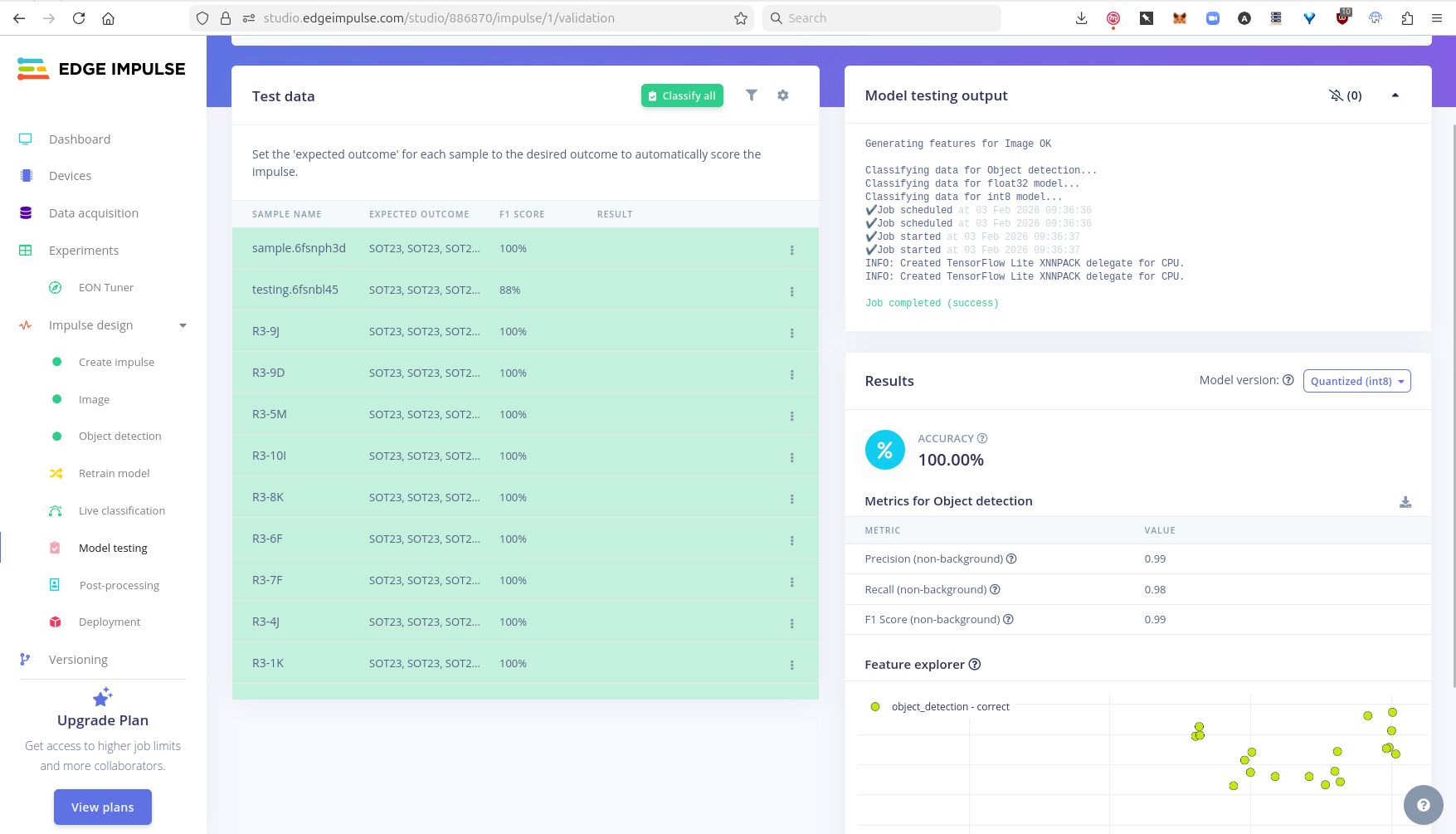The width and height of the screenshot is (1456, 834).
Task: Open kebab menu for R3-4J
Action: 792,623
